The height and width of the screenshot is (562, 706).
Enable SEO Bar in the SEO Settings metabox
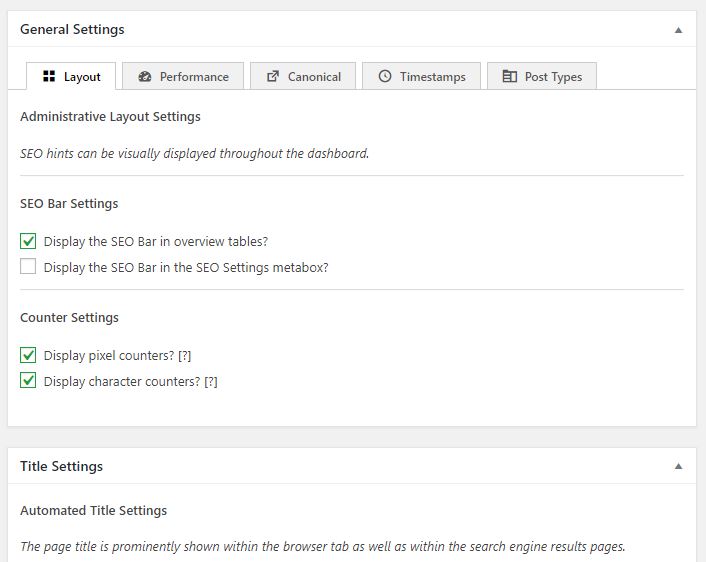pos(28,267)
